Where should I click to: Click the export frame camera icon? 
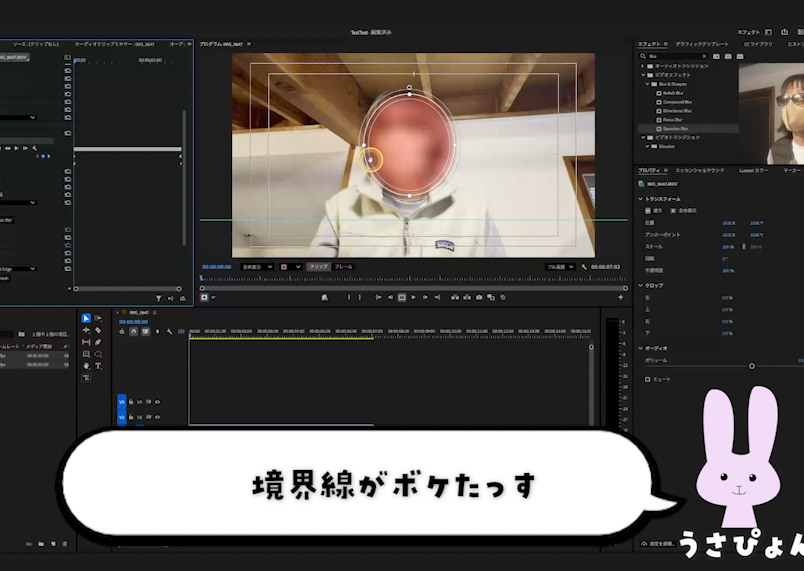pyautogui.click(x=479, y=297)
